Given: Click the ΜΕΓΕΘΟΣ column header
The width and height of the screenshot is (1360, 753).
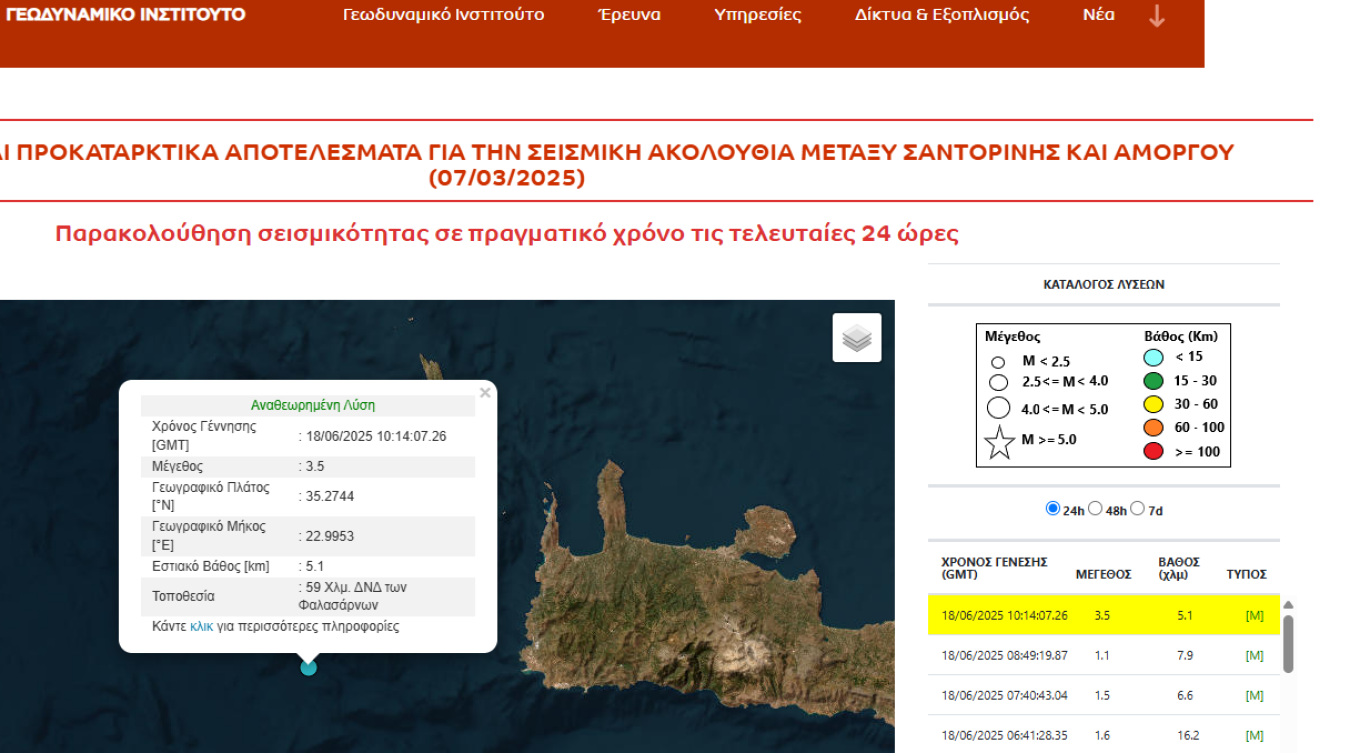Looking at the screenshot, I should [x=1103, y=575].
